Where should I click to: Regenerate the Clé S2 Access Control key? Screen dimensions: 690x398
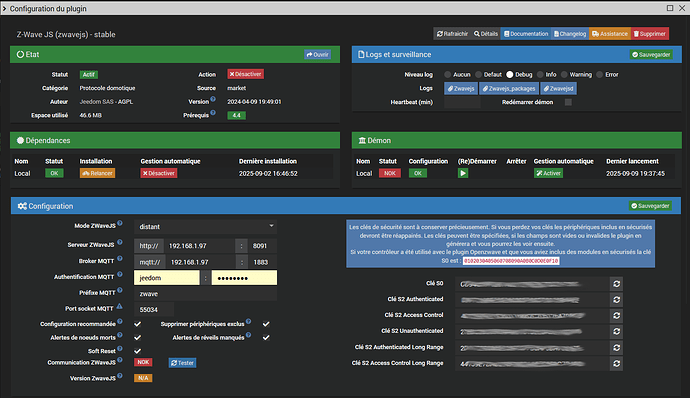[616, 316]
